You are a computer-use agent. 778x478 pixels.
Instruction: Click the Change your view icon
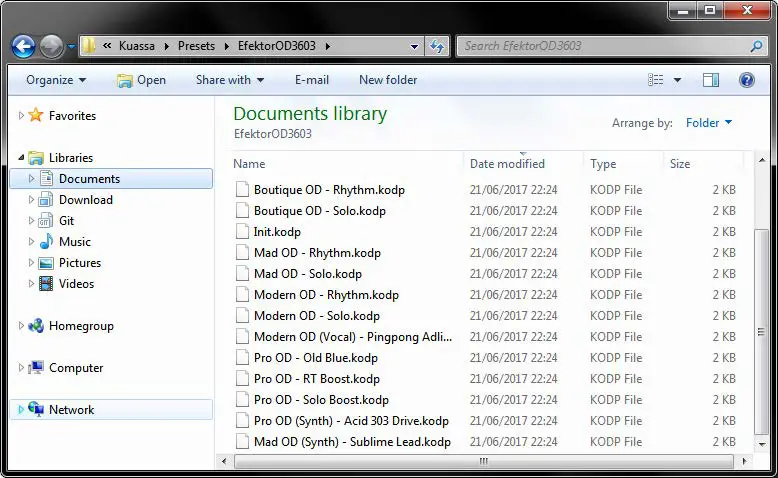click(x=656, y=80)
